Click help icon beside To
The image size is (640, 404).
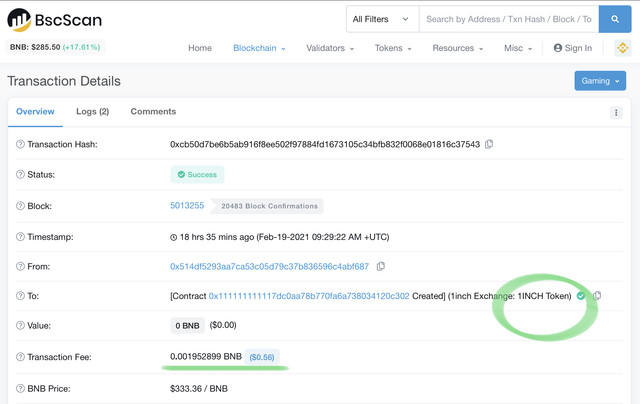tap(20, 296)
